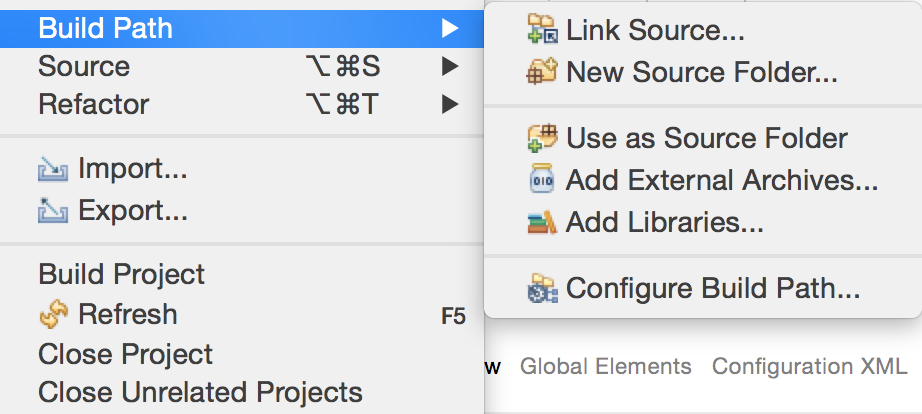Click the Configure Build Path gear icon
This screenshot has height=414, width=922.
[x=541, y=289]
